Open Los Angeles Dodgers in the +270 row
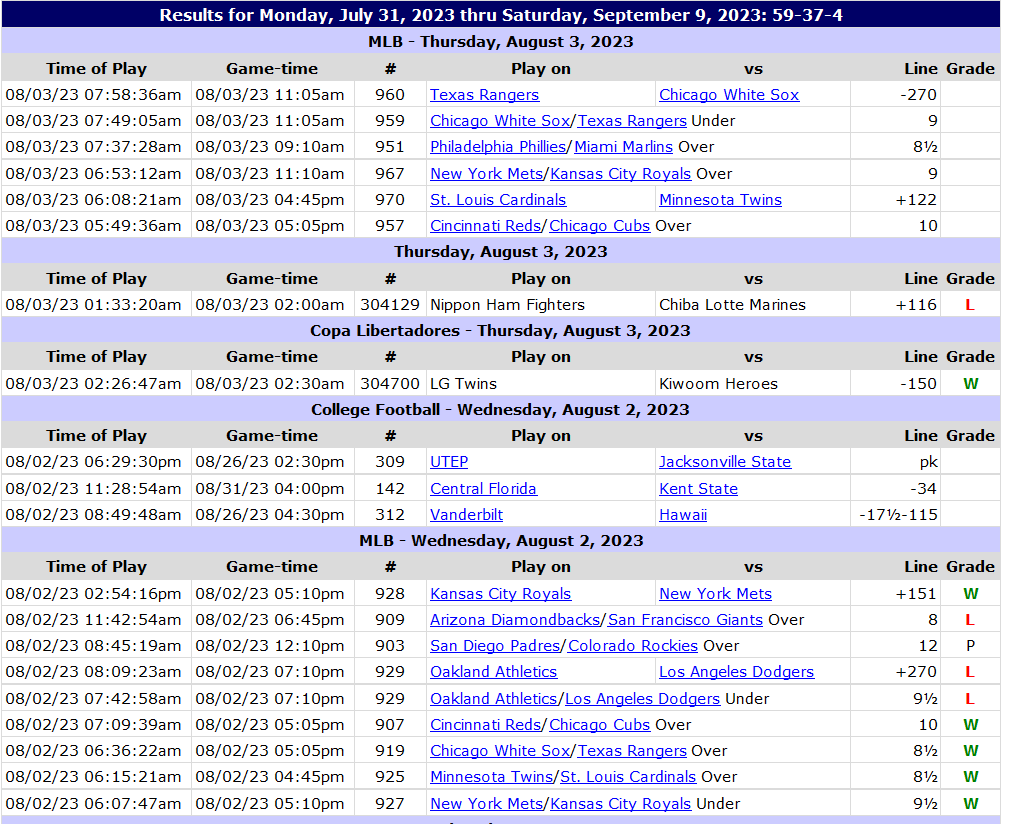 [736, 672]
